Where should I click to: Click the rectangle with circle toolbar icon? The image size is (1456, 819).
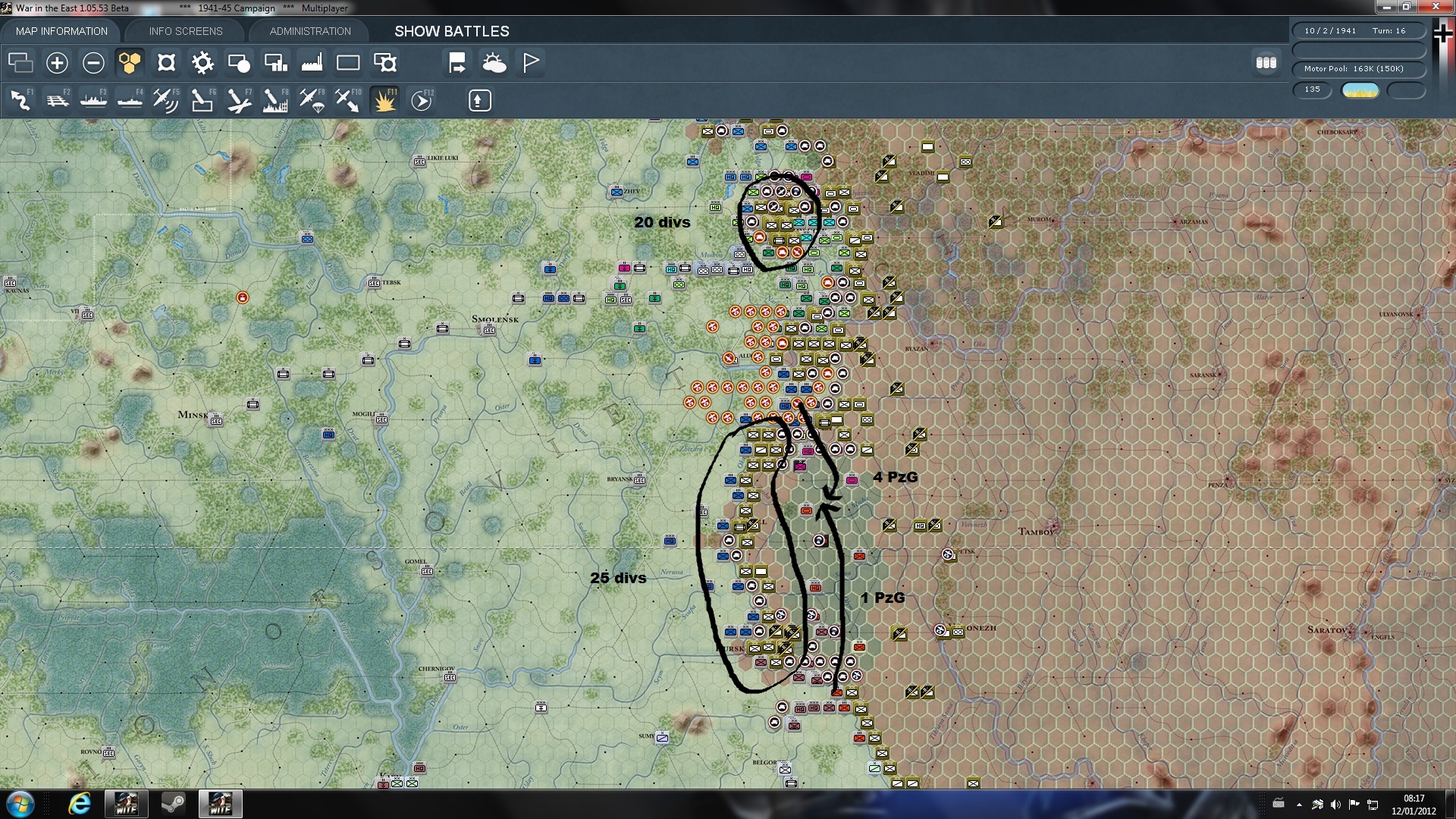(239, 62)
